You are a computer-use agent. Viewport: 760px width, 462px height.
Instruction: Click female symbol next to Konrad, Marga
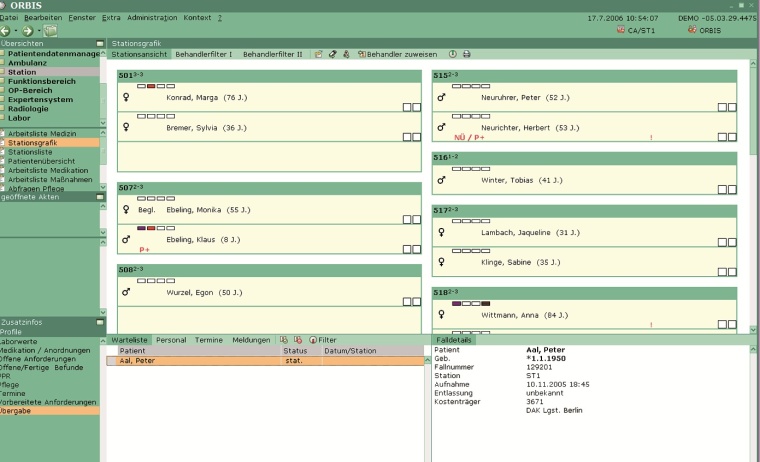(126, 98)
